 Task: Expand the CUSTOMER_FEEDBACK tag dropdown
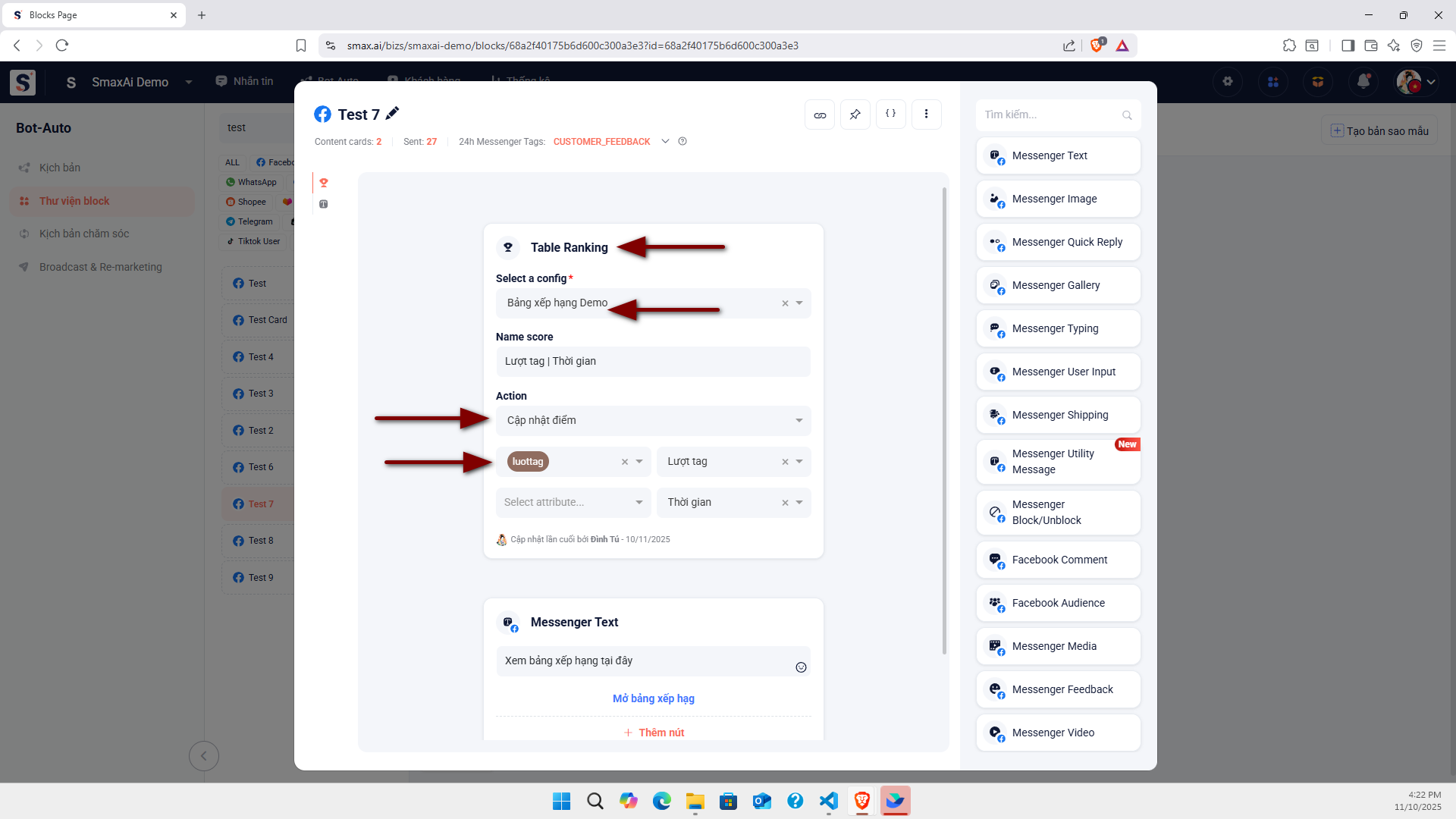pyautogui.click(x=665, y=141)
